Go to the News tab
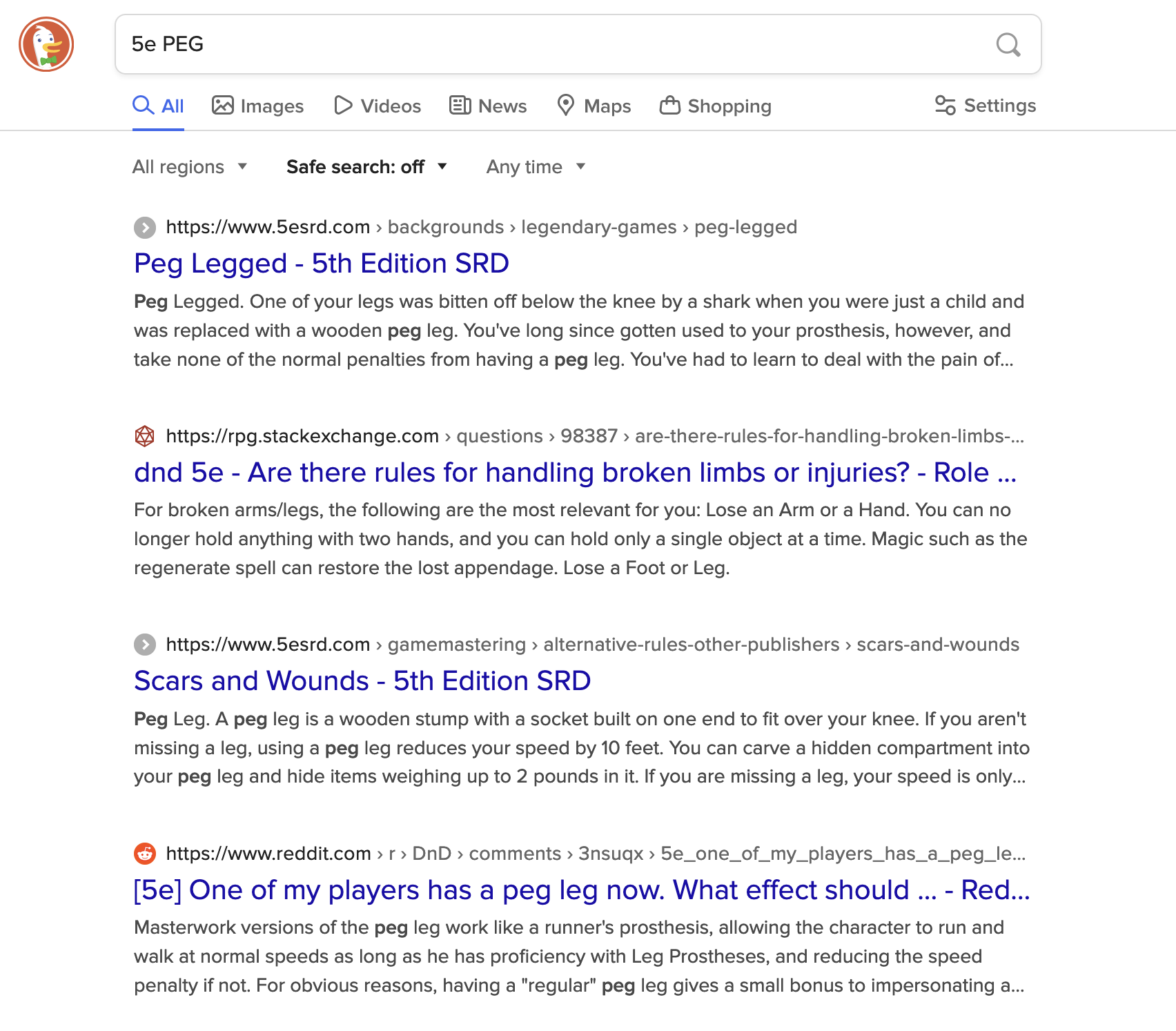Viewport: 1176px width, 1031px height. pyautogui.click(x=488, y=106)
